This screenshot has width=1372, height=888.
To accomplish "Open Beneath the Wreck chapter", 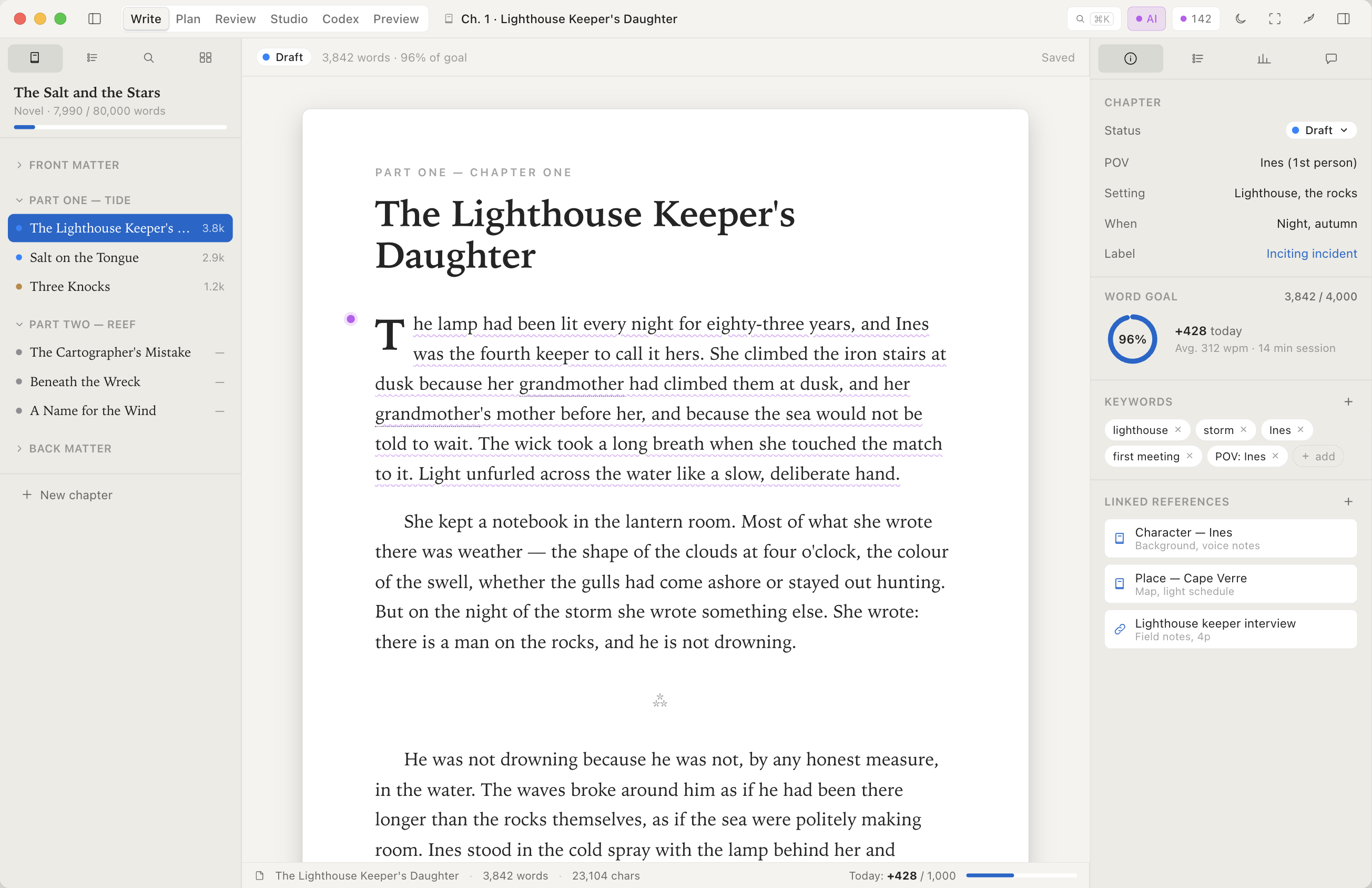I will tap(120, 382).
